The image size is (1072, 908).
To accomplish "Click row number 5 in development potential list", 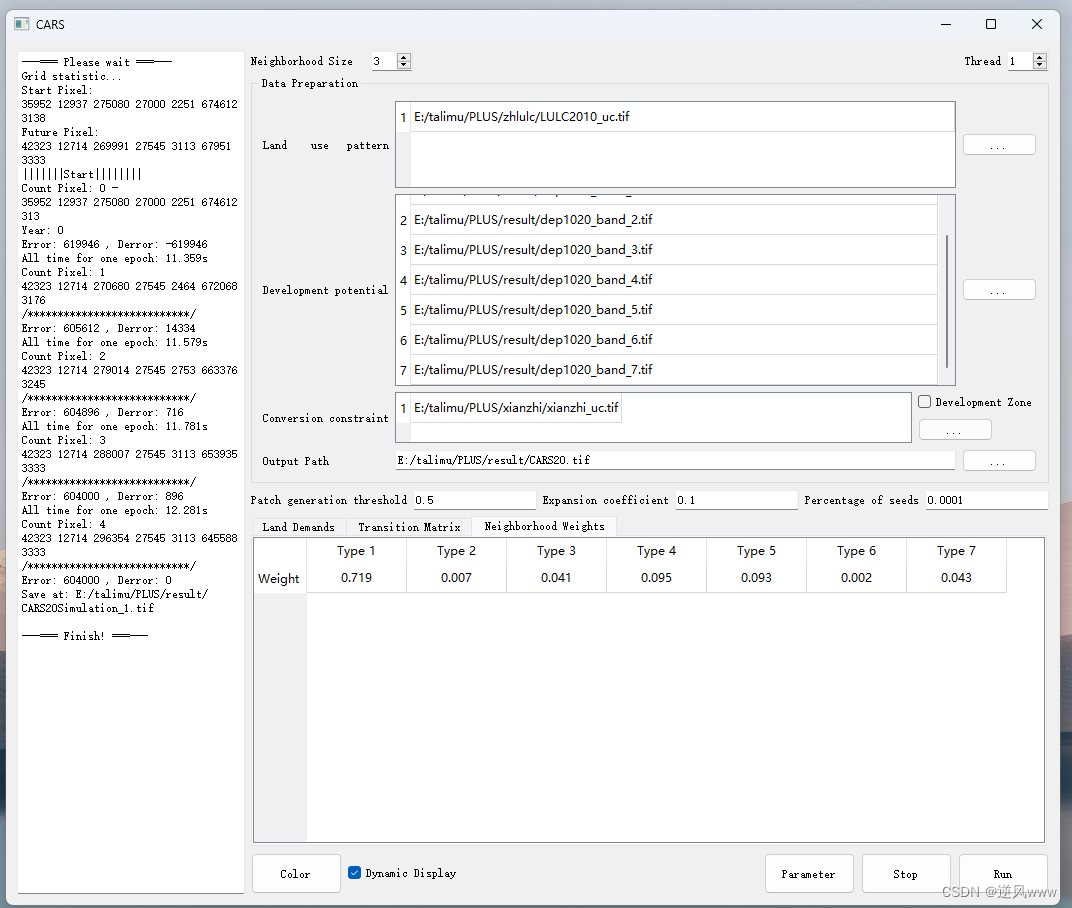I will pyautogui.click(x=403, y=310).
